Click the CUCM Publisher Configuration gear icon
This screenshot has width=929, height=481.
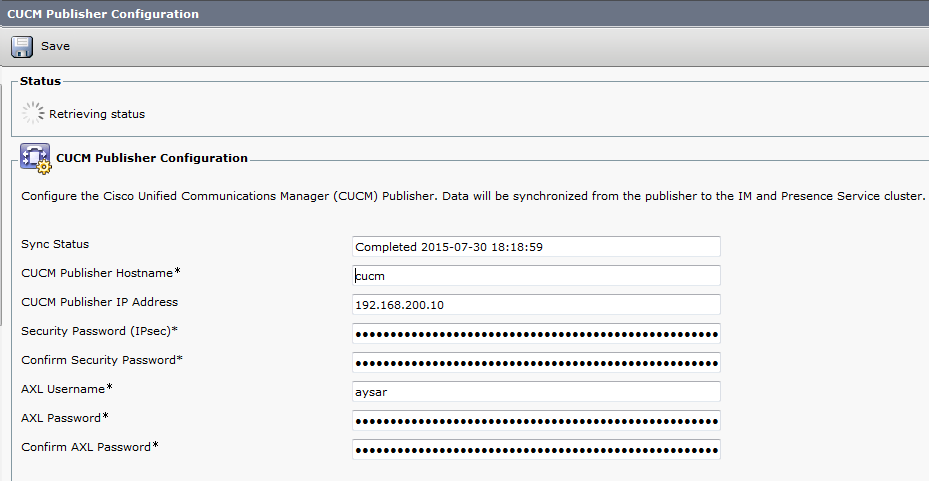click(x=35, y=159)
